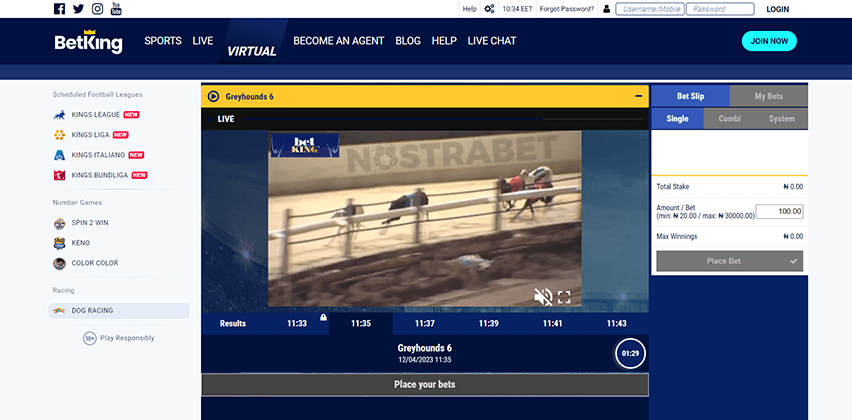Open the Twitter social icon
Viewport: 852px width, 420px height.
click(78, 9)
